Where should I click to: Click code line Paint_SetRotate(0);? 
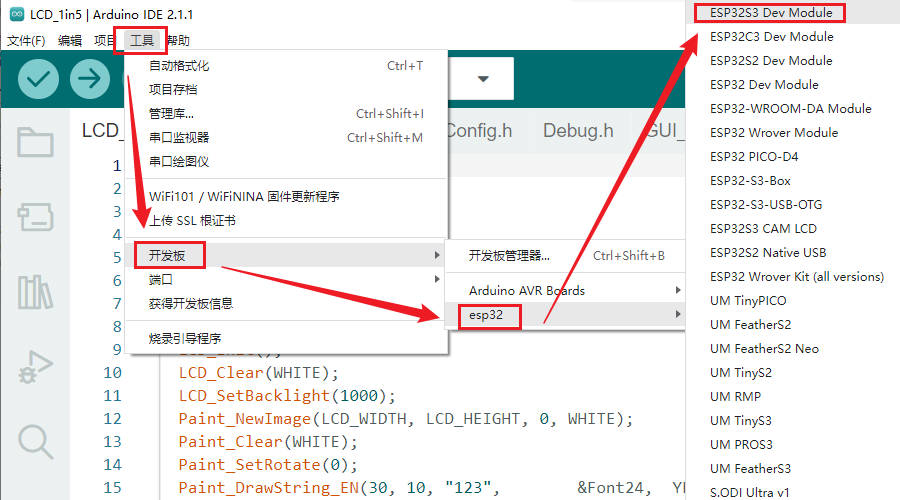[268, 465]
